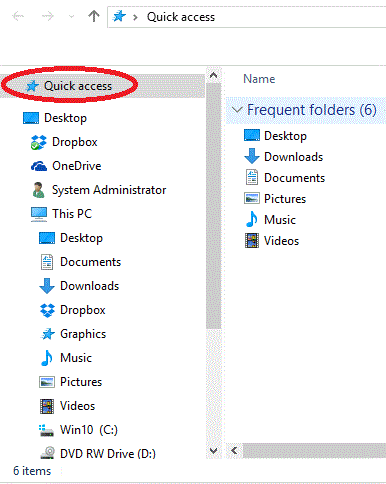386x484 pixels.
Task: Click the This PC monitor icon
Action: pos(39,214)
